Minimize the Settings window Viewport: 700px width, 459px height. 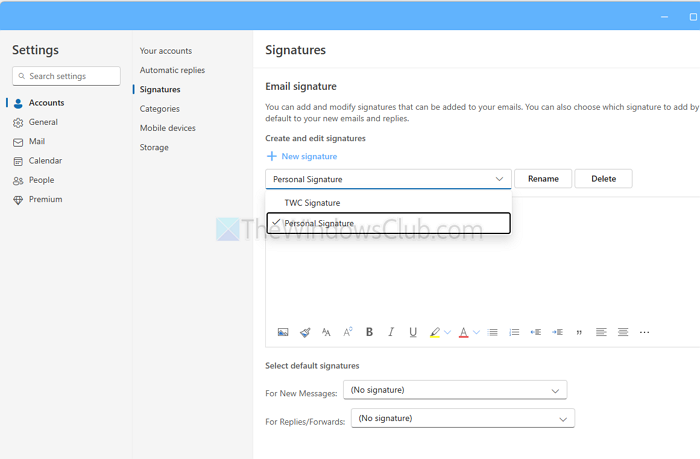click(664, 17)
